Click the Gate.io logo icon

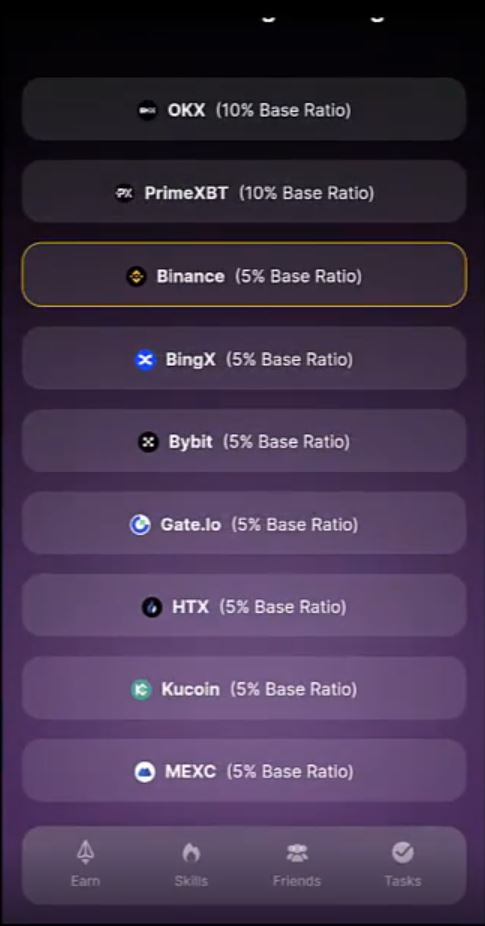point(140,524)
